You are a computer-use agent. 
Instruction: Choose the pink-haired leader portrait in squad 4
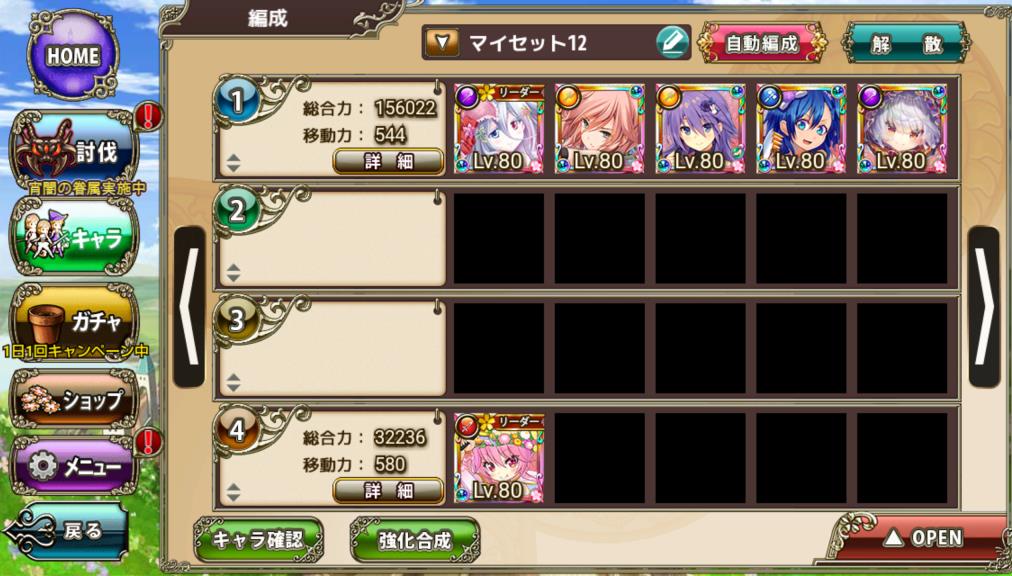coord(499,458)
